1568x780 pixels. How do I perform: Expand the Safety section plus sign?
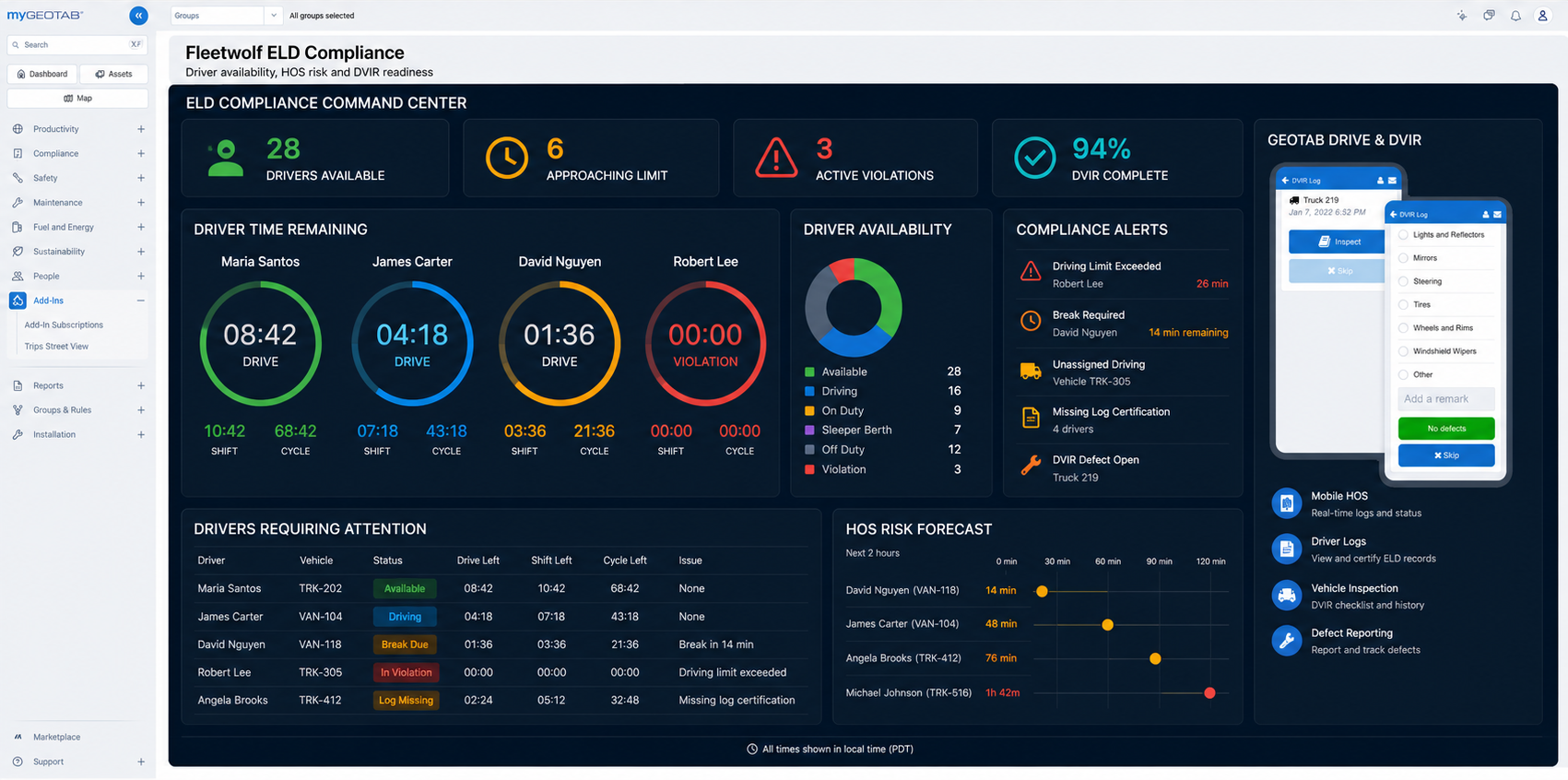coord(141,178)
